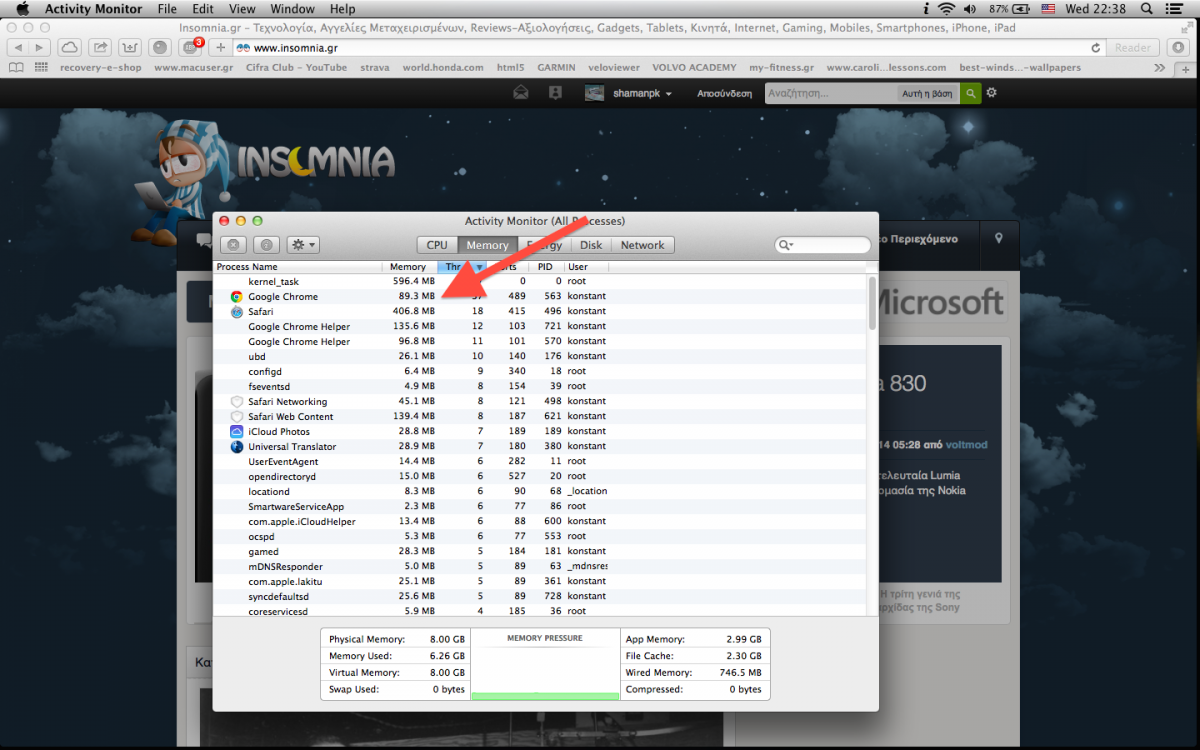Image resolution: width=1200 pixels, height=750 pixels.
Task: Click the Wi-Fi status icon
Action: pyautogui.click(x=946, y=9)
